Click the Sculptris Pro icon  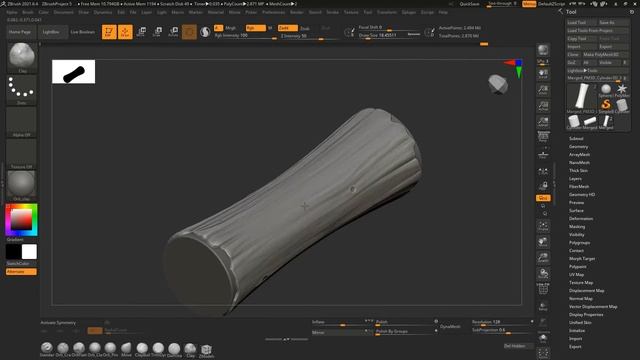click(x=205, y=32)
